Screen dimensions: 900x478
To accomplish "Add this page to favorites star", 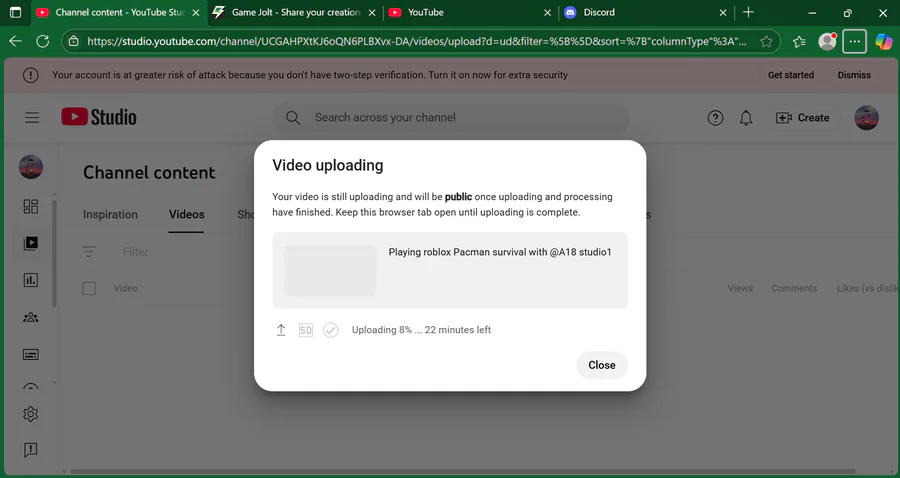I will click(766, 41).
